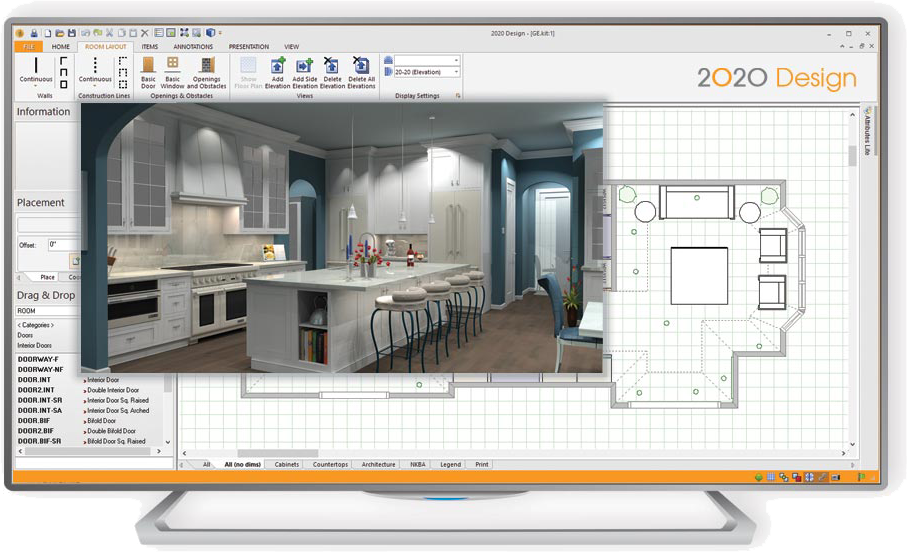
Task: Click the padlock icon in quick access toolbar
Action: tap(34, 33)
